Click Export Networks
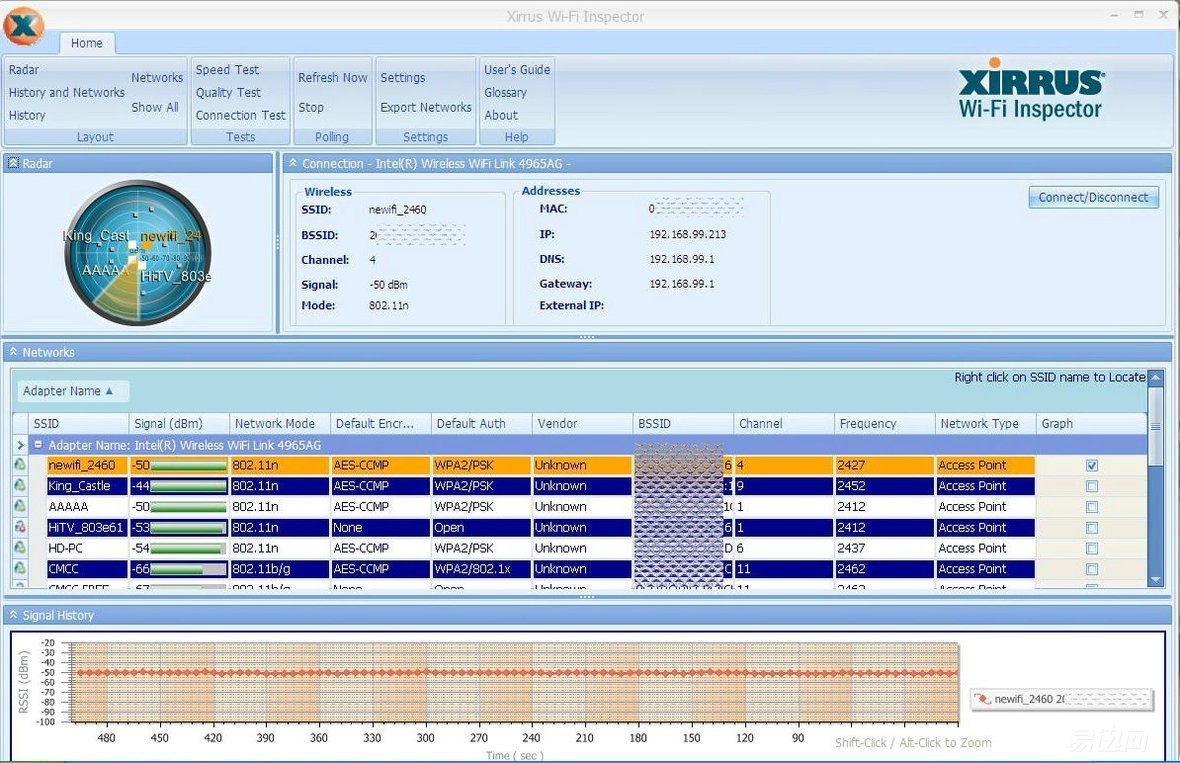 pyautogui.click(x=426, y=107)
